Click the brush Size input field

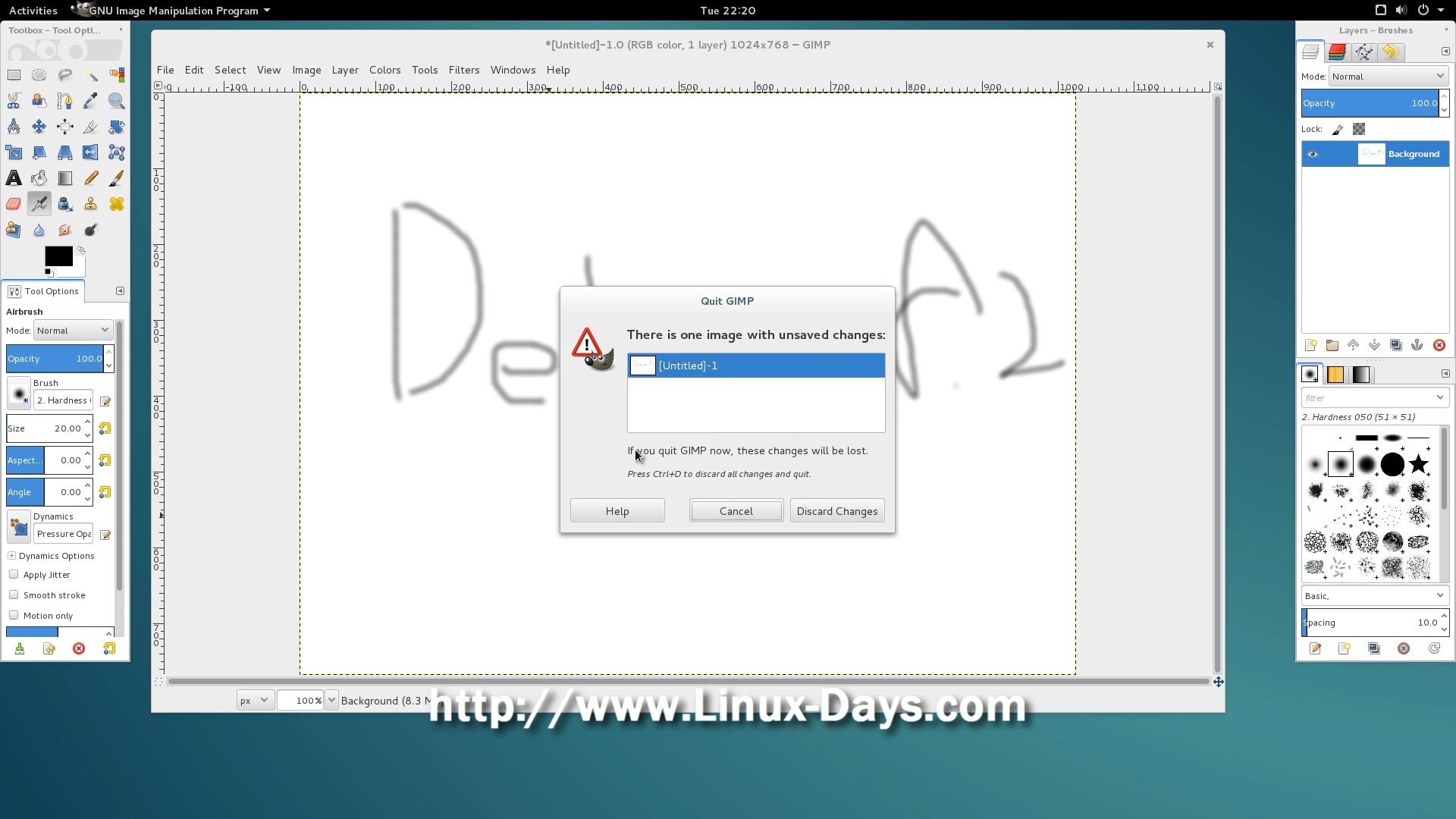click(x=45, y=428)
